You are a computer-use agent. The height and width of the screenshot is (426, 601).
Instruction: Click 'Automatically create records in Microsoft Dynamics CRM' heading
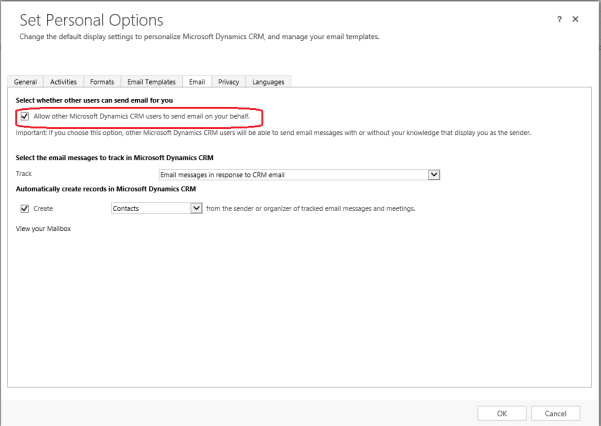pyautogui.click(x=106, y=189)
